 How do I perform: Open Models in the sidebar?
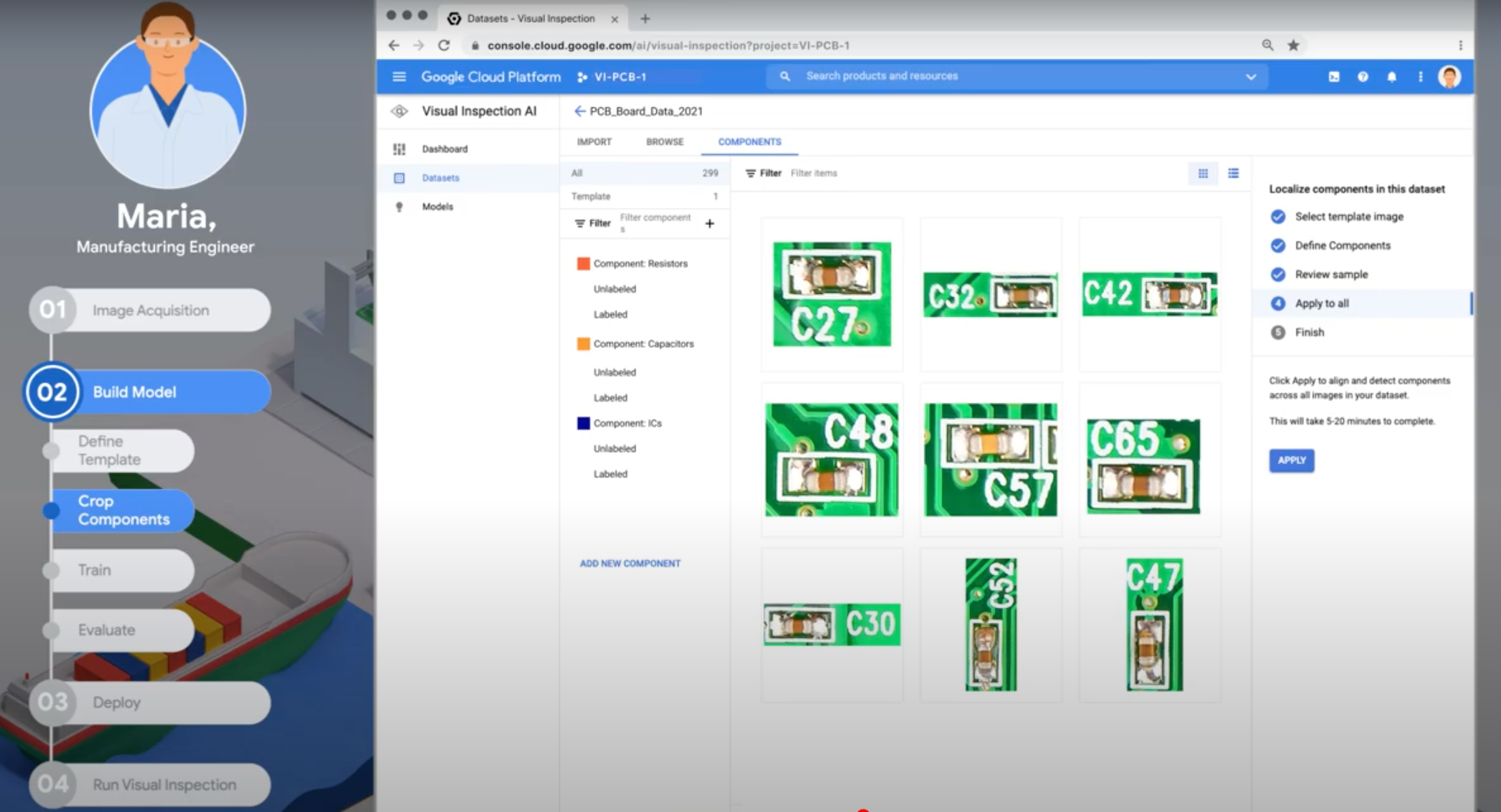tap(438, 207)
